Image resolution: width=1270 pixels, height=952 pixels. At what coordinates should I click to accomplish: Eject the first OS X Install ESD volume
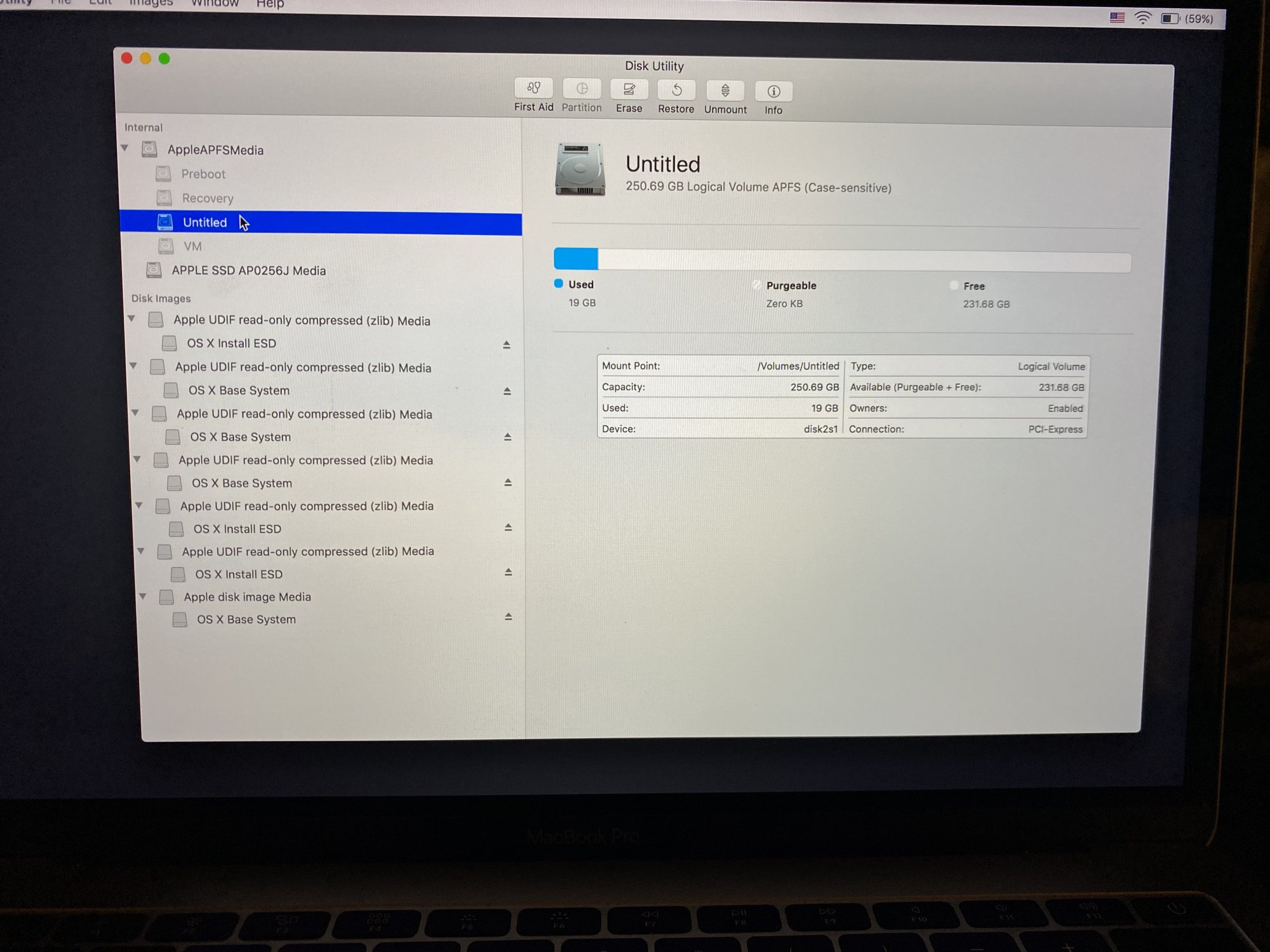coord(507,345)
